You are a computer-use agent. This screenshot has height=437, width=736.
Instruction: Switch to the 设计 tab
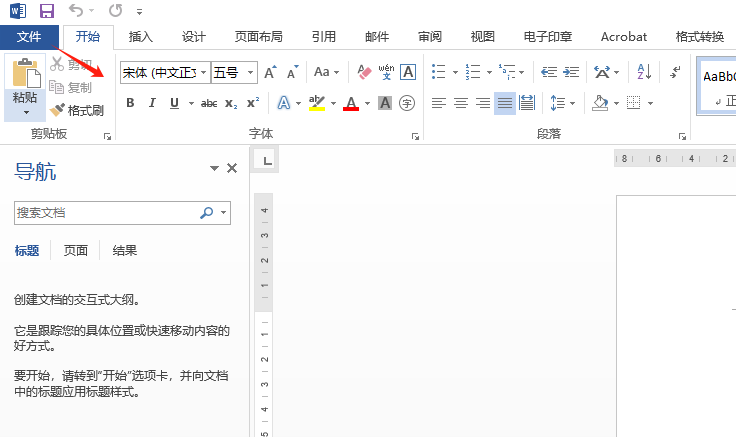pos(194,37)
